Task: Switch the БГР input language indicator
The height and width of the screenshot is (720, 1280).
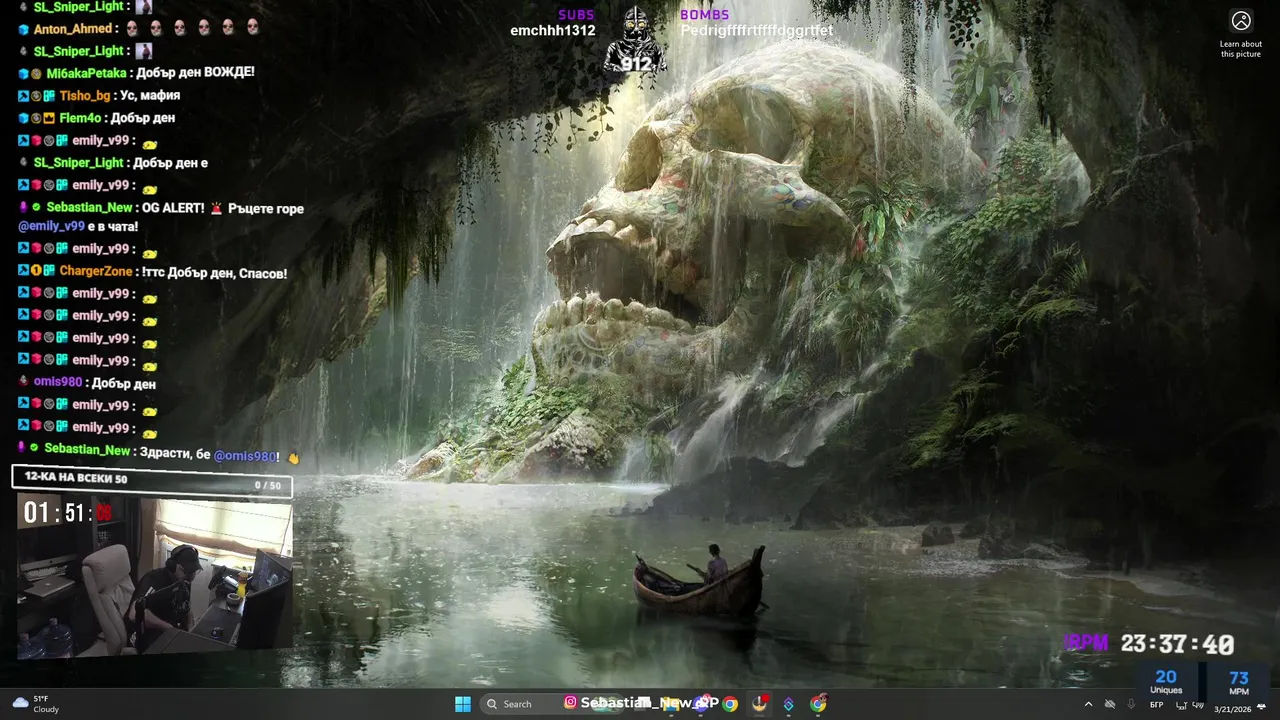Action: [x=1156, y=705]
